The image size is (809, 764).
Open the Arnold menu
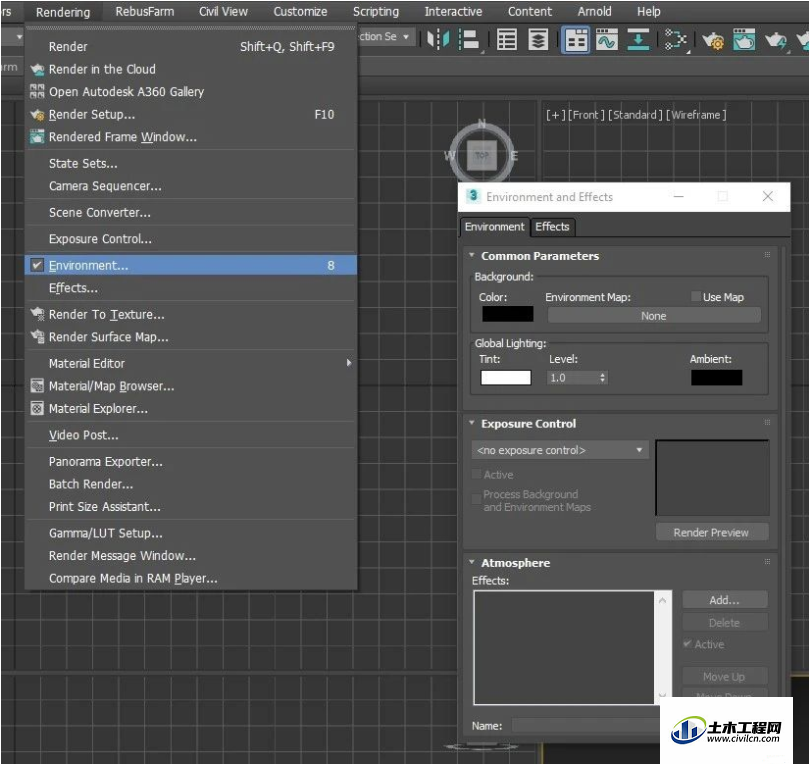coord(594,11)
